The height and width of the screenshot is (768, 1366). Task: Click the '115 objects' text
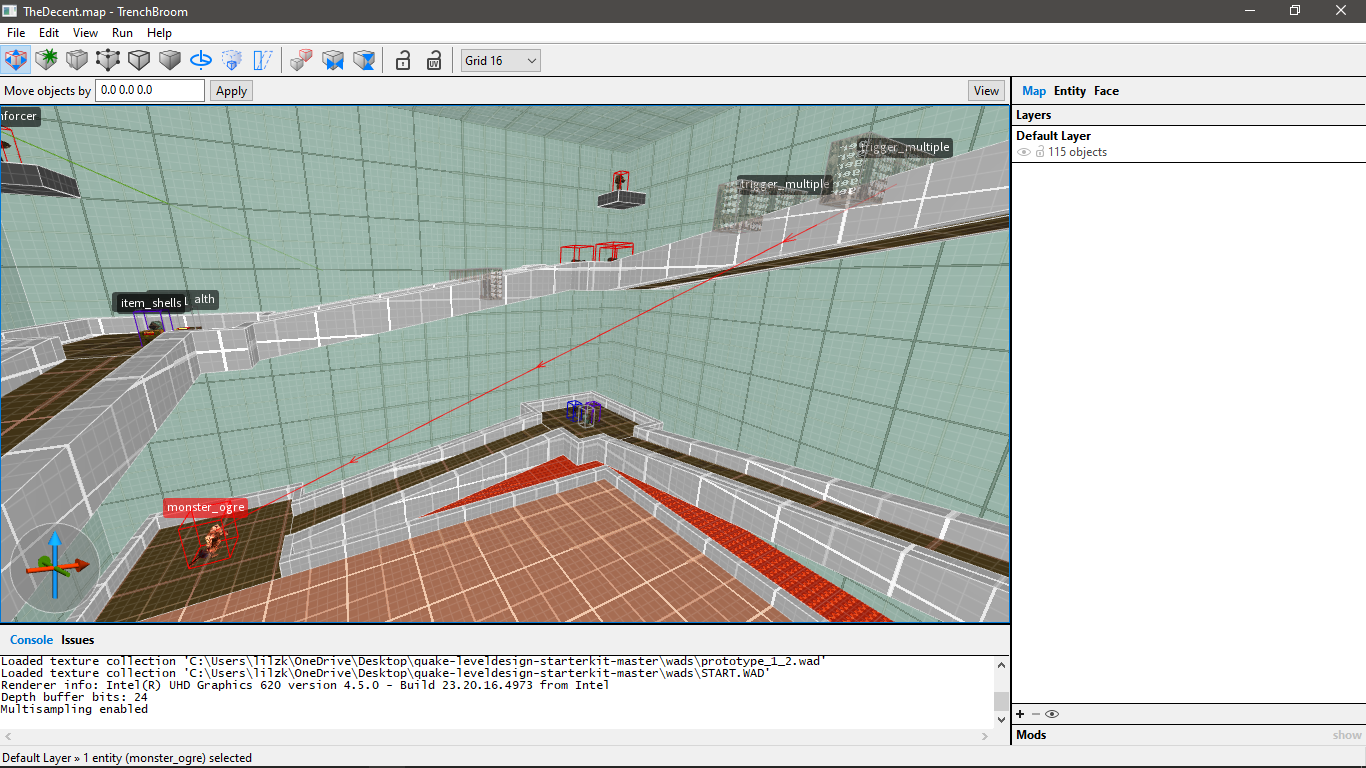coord(1077,153)
